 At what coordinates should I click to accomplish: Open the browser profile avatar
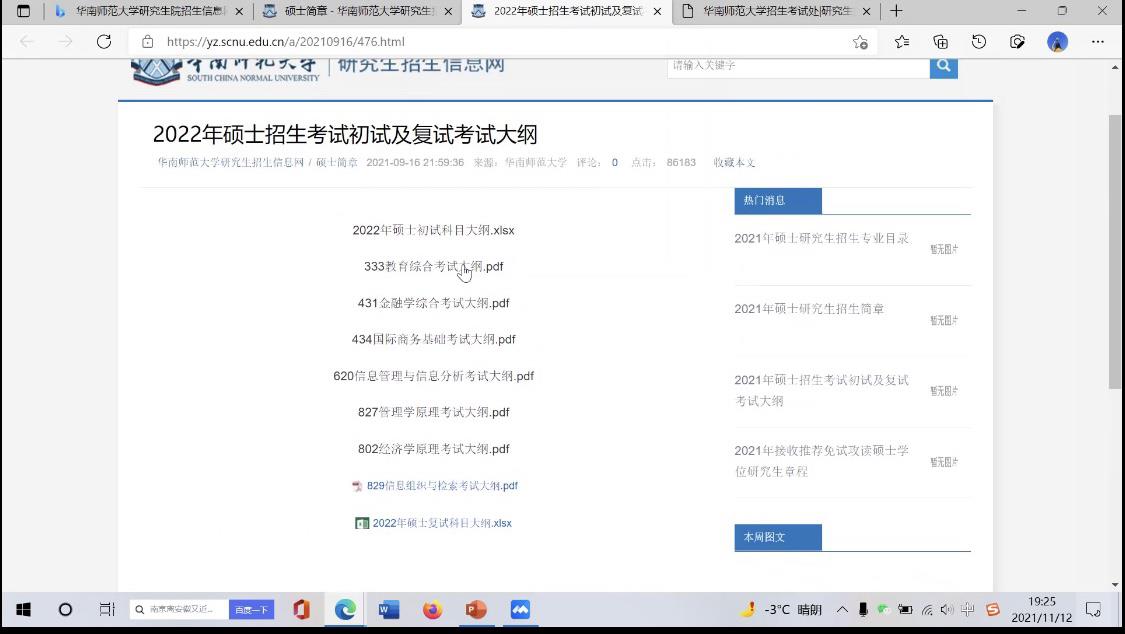click(x=1057, y=41)
